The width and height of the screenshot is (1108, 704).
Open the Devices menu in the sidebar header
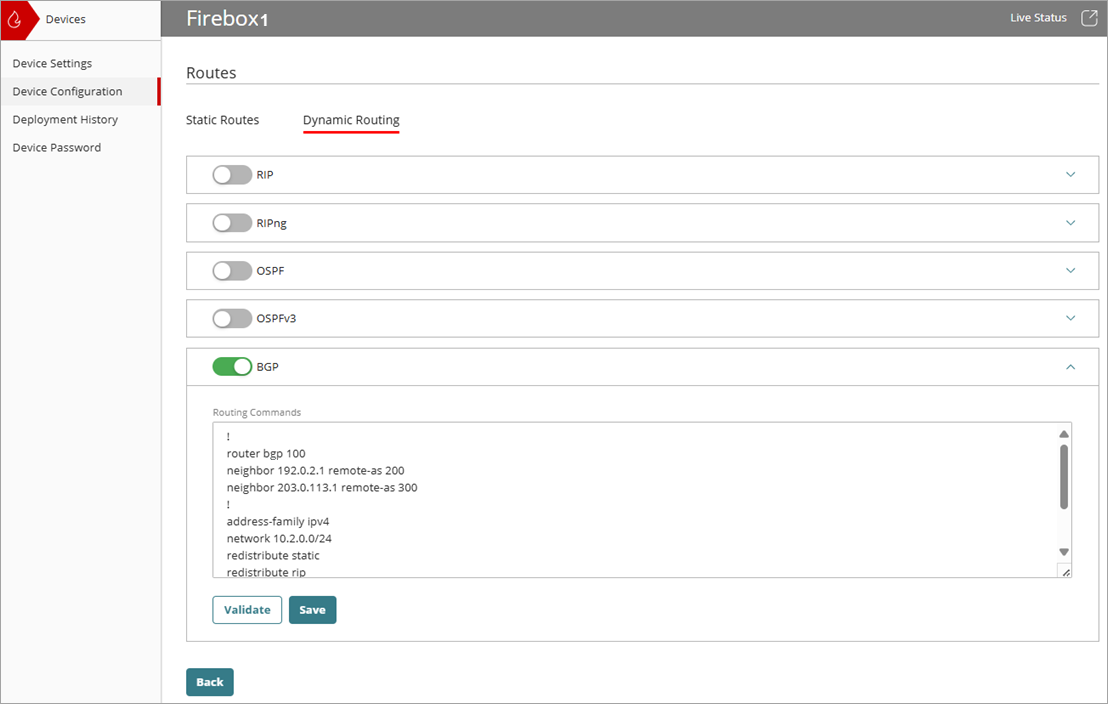64,17
